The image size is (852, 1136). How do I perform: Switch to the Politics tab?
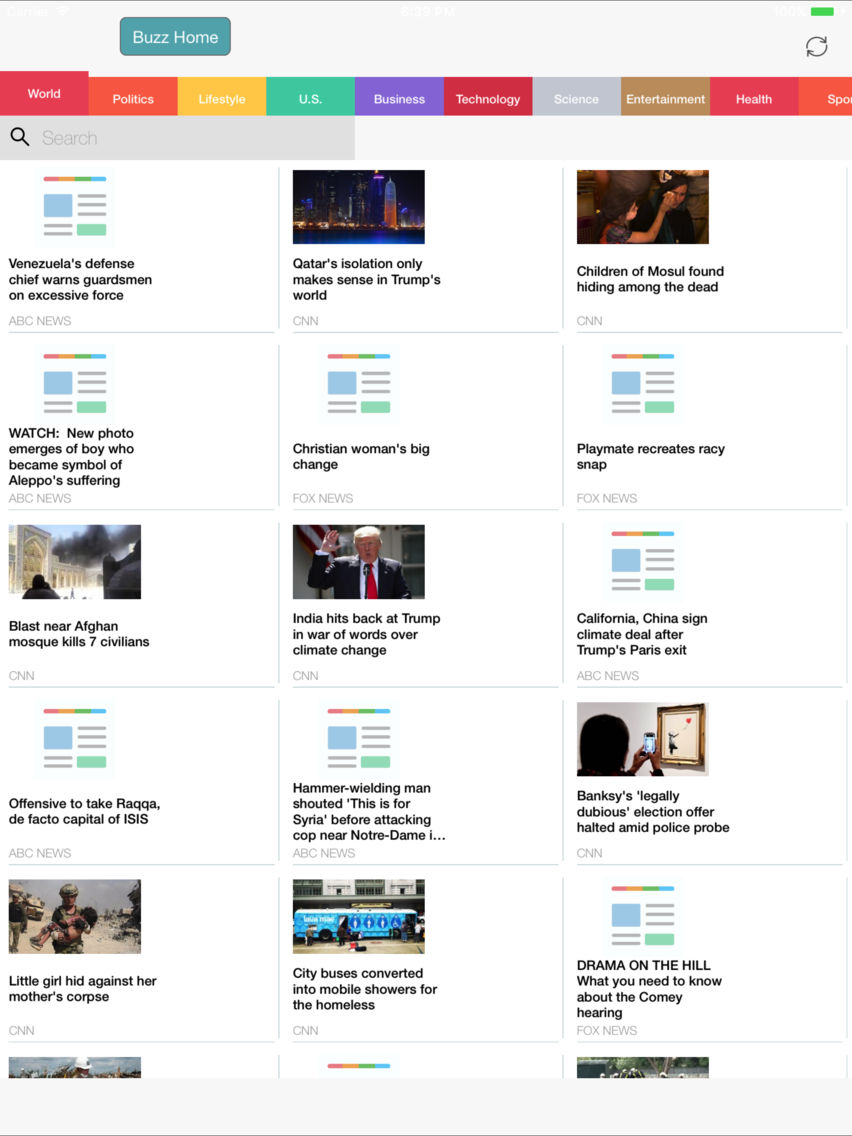coord(133,98)
